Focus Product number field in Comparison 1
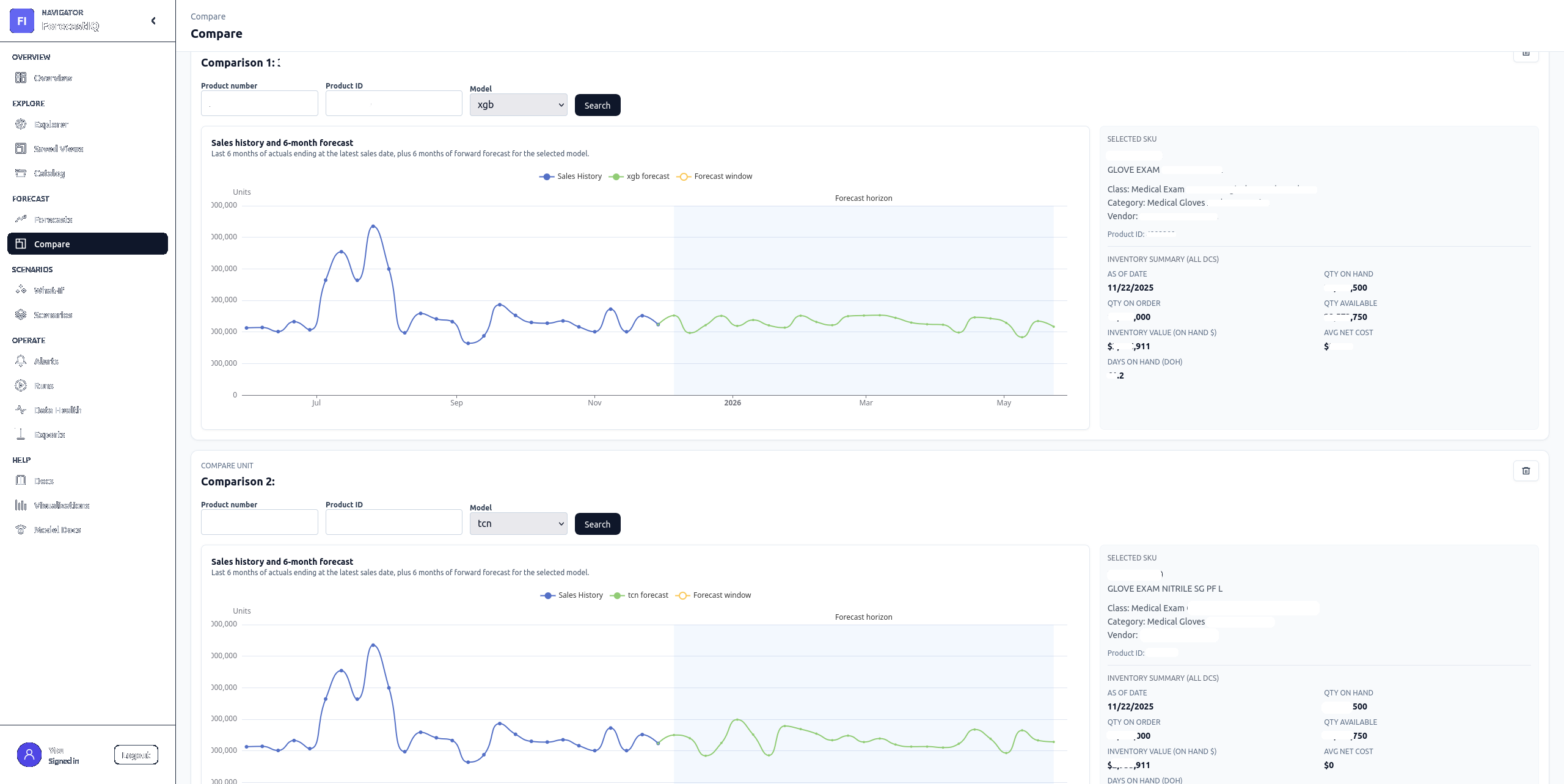The image size is (1564, 784). 259,103
